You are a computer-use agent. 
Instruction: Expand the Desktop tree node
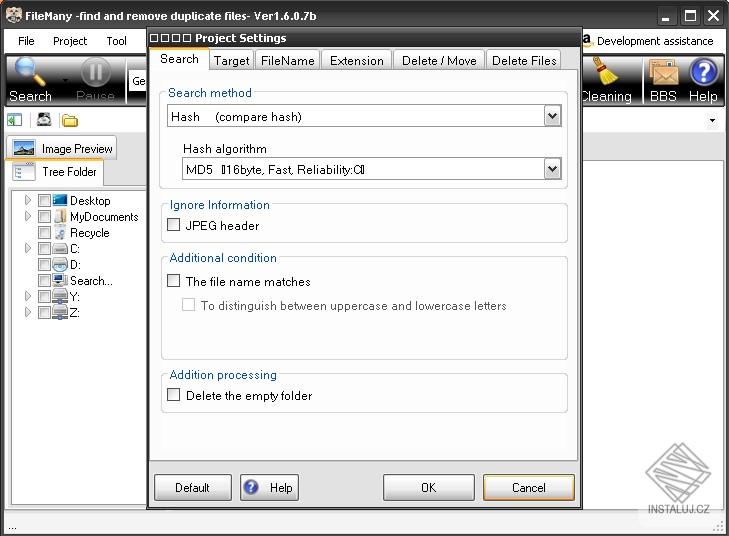[x=28, y=200]
